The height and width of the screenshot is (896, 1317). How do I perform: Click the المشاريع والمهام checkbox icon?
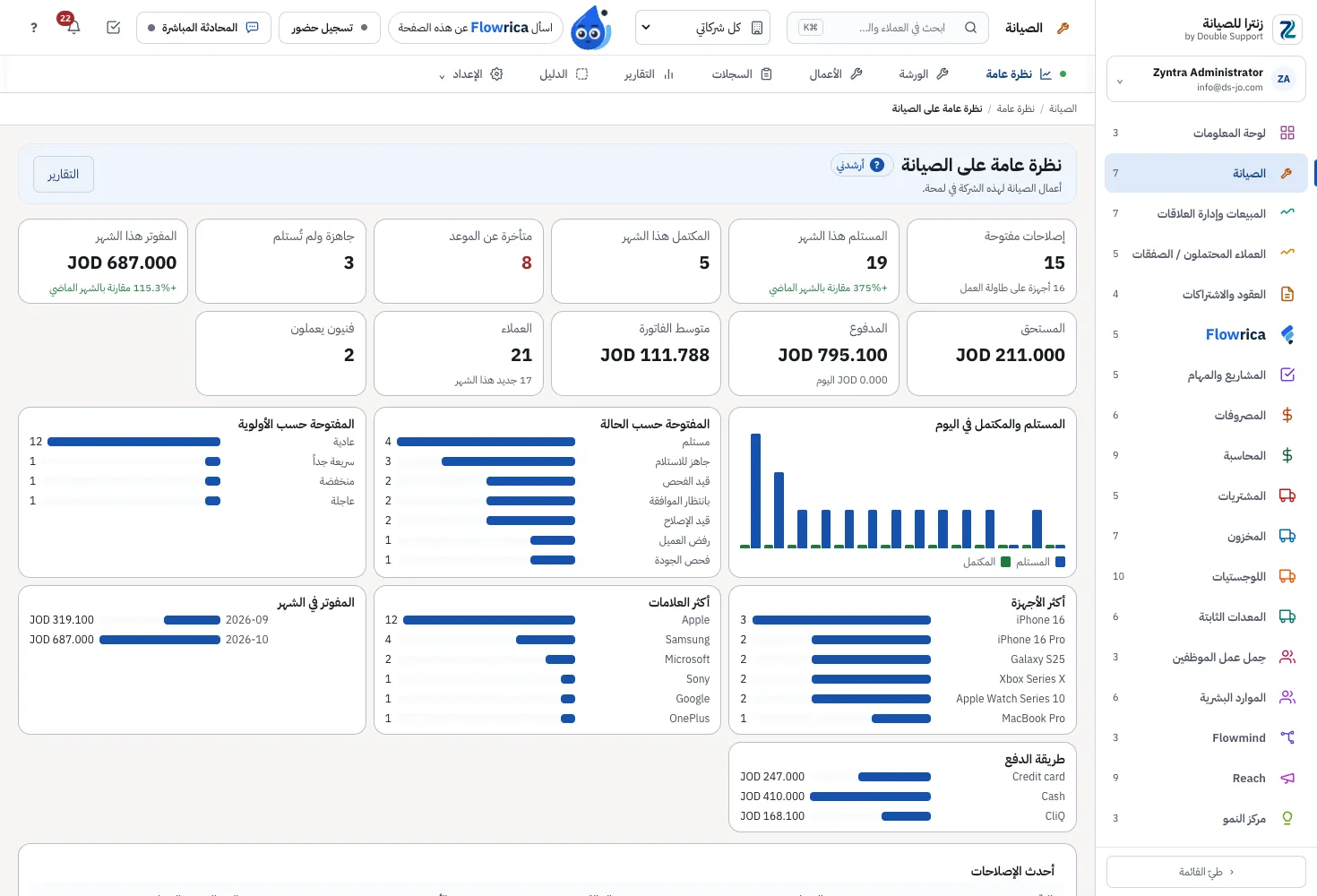[1287, 375]
